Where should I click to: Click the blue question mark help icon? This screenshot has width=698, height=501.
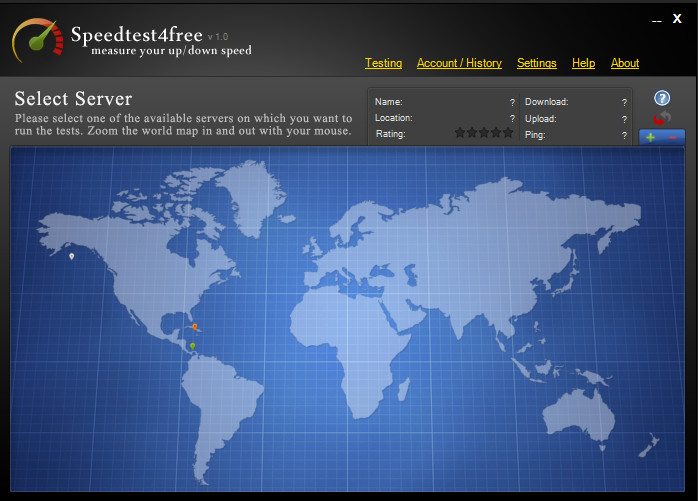[x=662, y=98]
